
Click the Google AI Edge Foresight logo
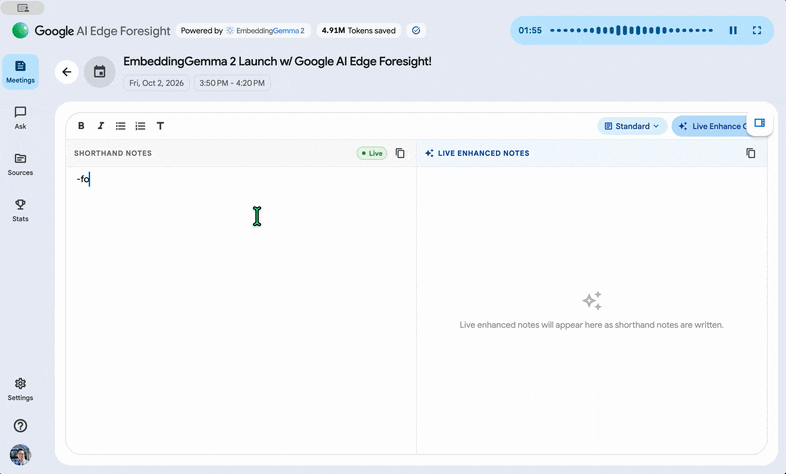[x=91, y=31]
